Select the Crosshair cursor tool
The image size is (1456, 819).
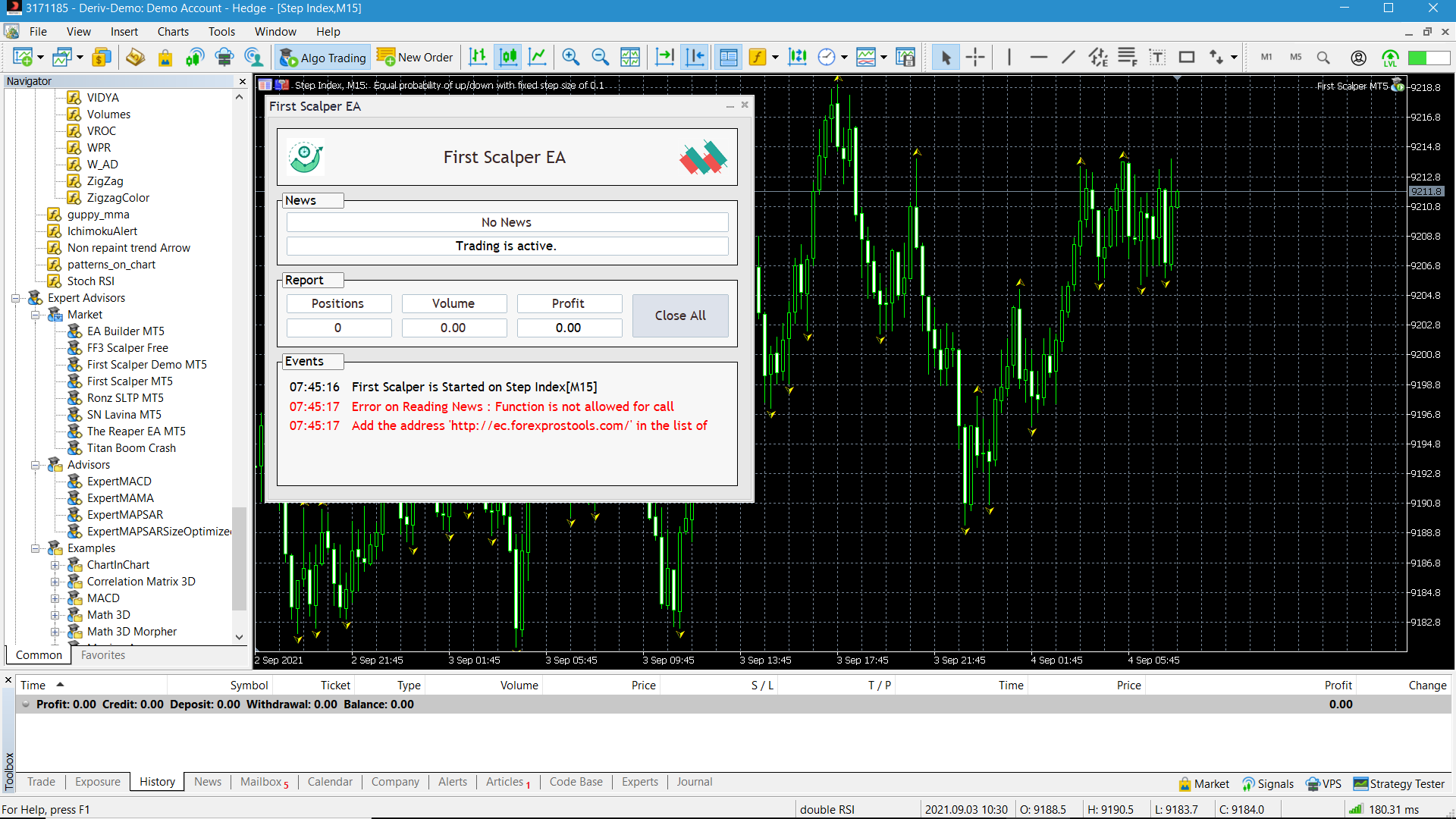pyautogui.click(x=975, y=58)
